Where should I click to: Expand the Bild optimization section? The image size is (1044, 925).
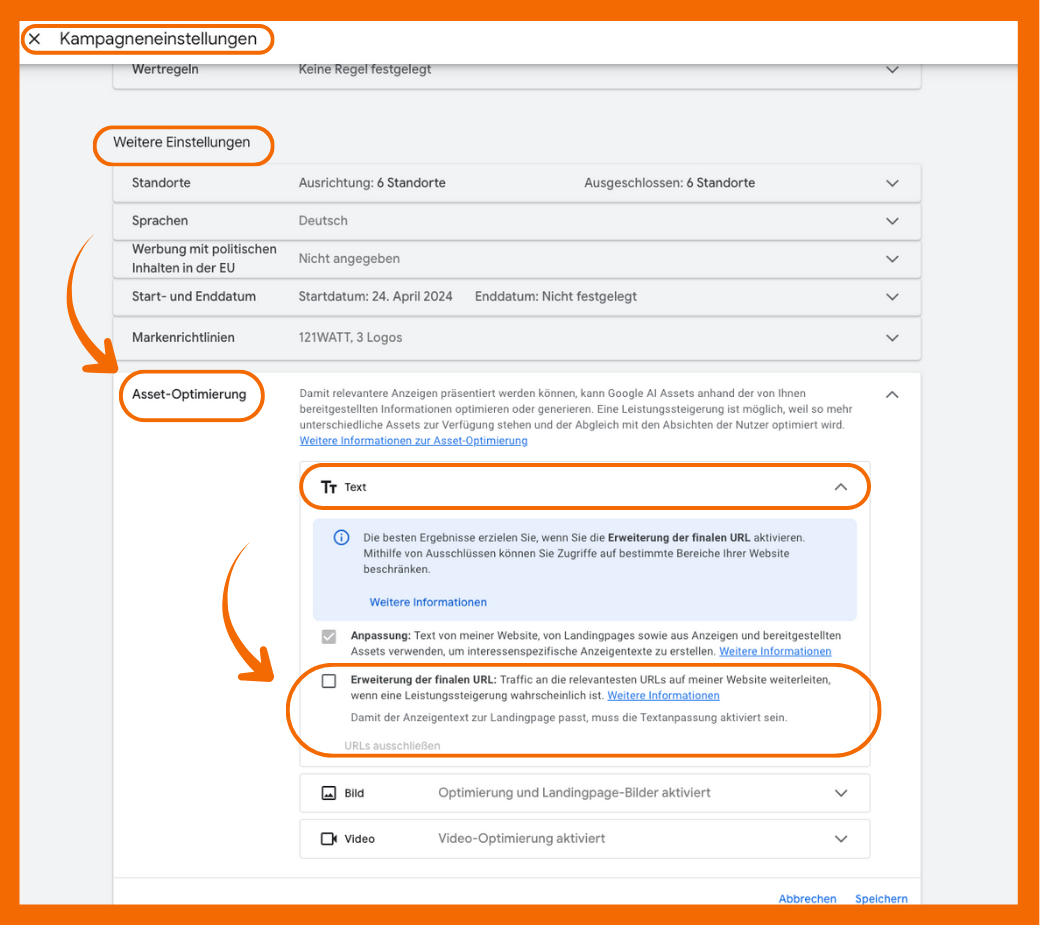tap(840, 793)
